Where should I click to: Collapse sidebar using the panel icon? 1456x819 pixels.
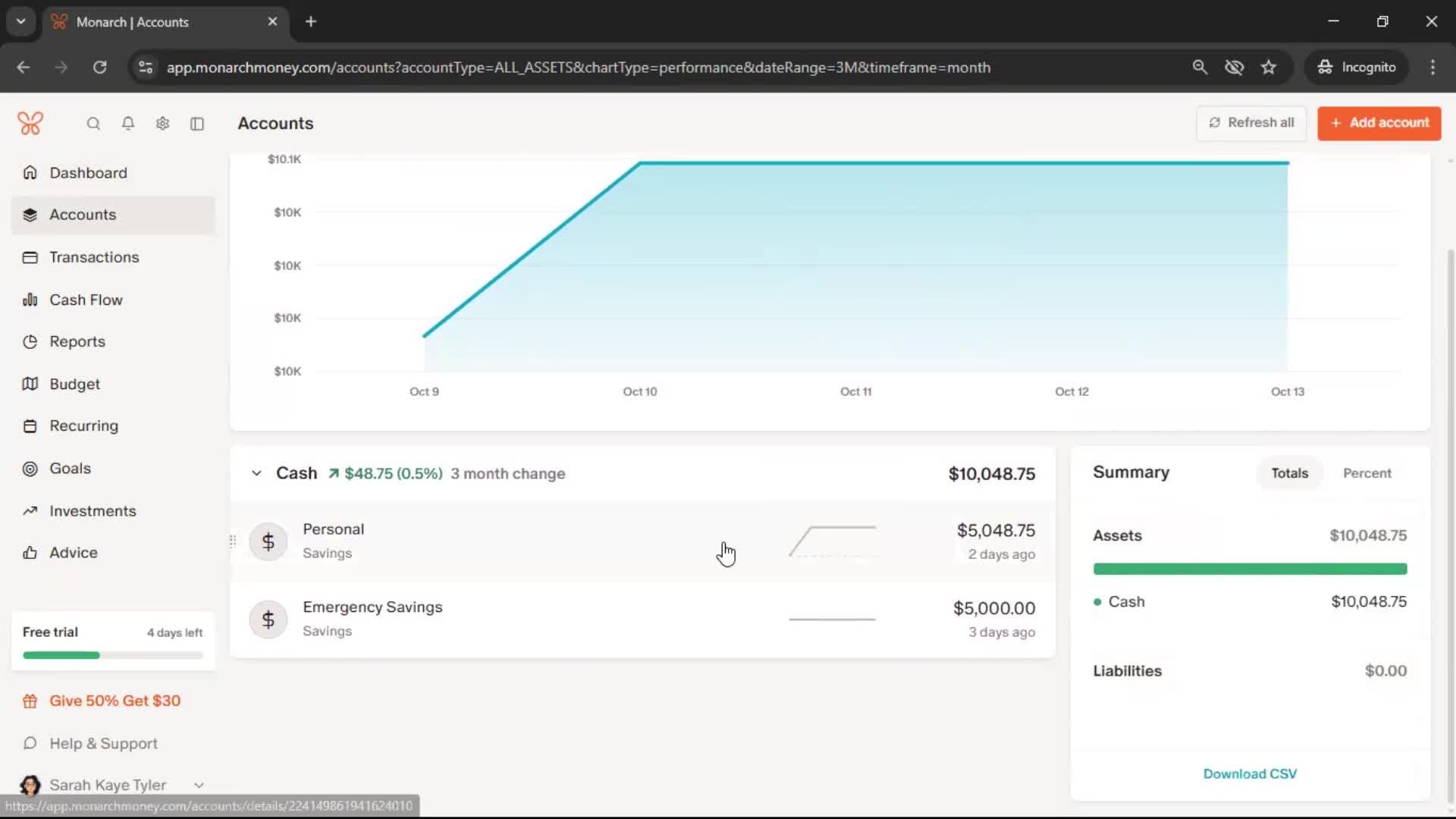click(x=197, y=124)
